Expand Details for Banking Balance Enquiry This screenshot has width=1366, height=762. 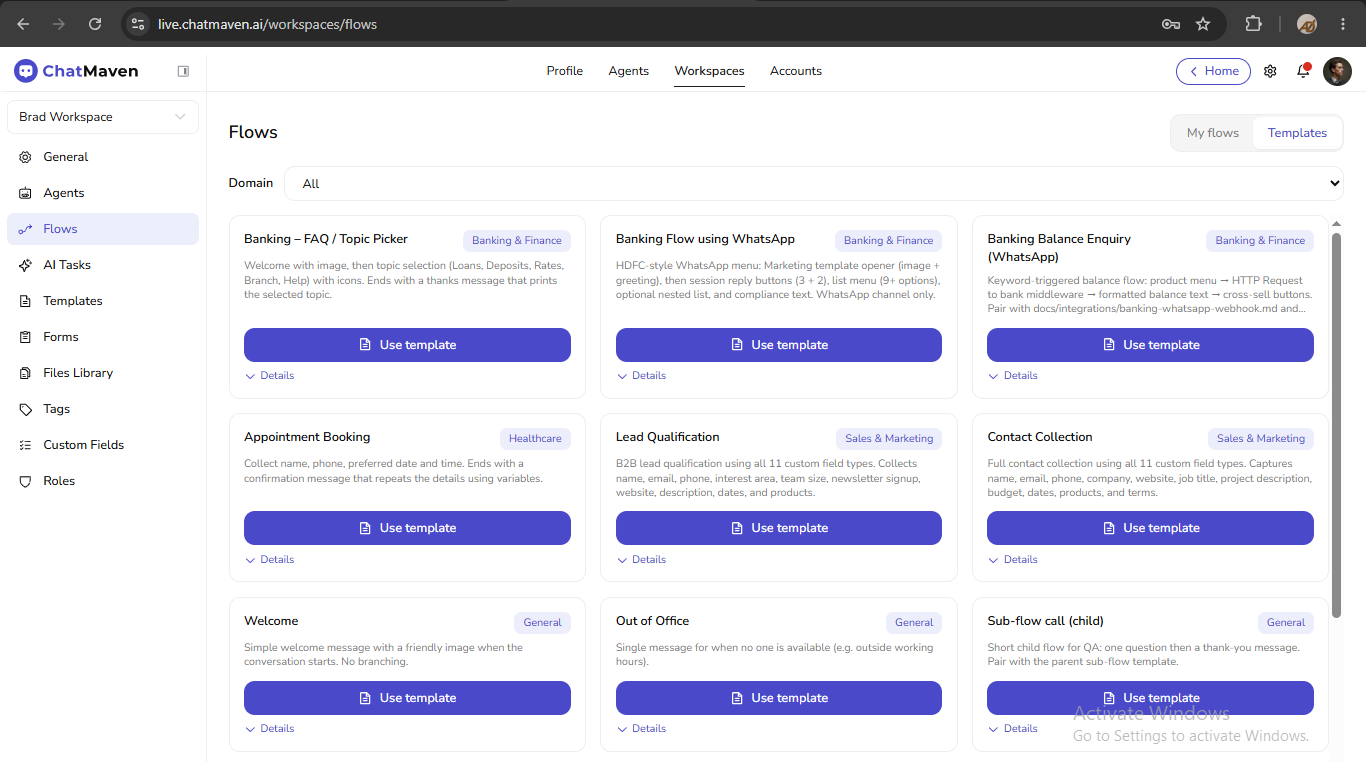click(x=1013, y=376)
